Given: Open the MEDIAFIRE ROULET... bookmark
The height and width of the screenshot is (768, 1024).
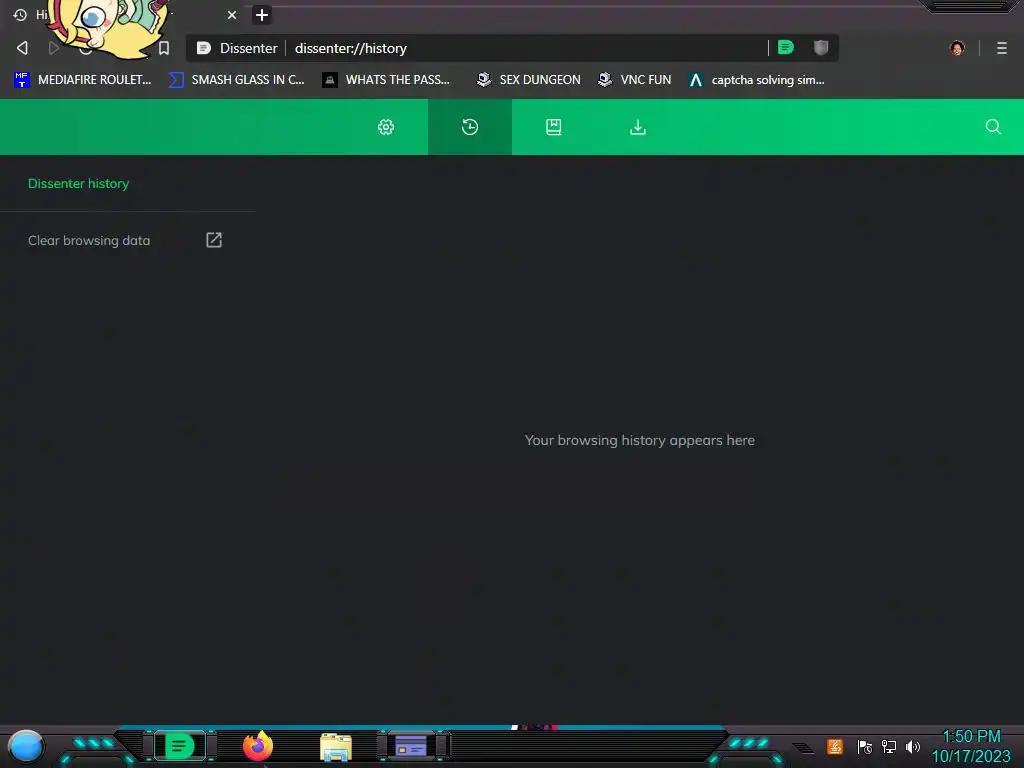Looking at the screenshot, I should (83, 80).
